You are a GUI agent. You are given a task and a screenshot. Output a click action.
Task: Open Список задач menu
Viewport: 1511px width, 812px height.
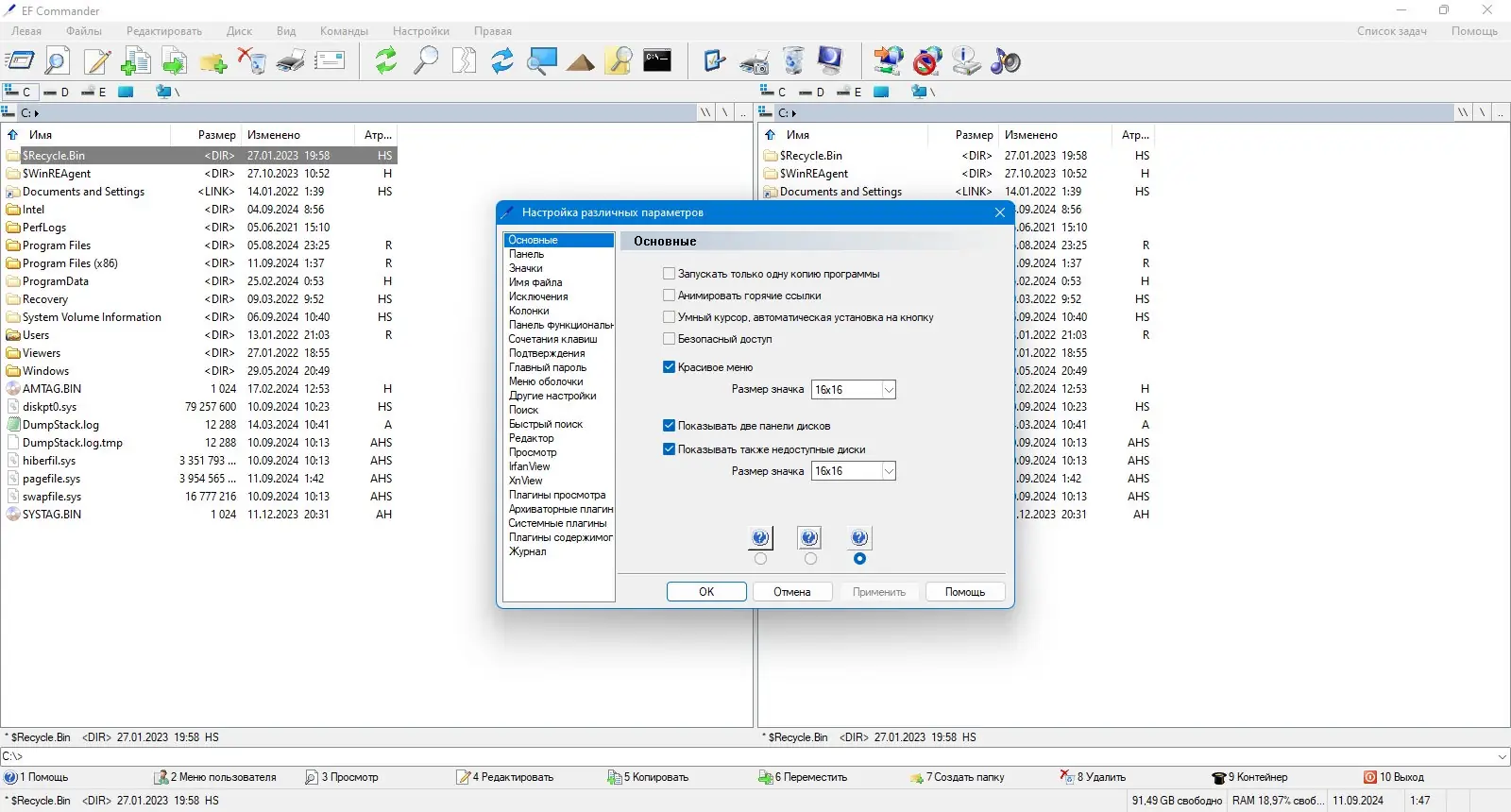[x=1392, y=31]
